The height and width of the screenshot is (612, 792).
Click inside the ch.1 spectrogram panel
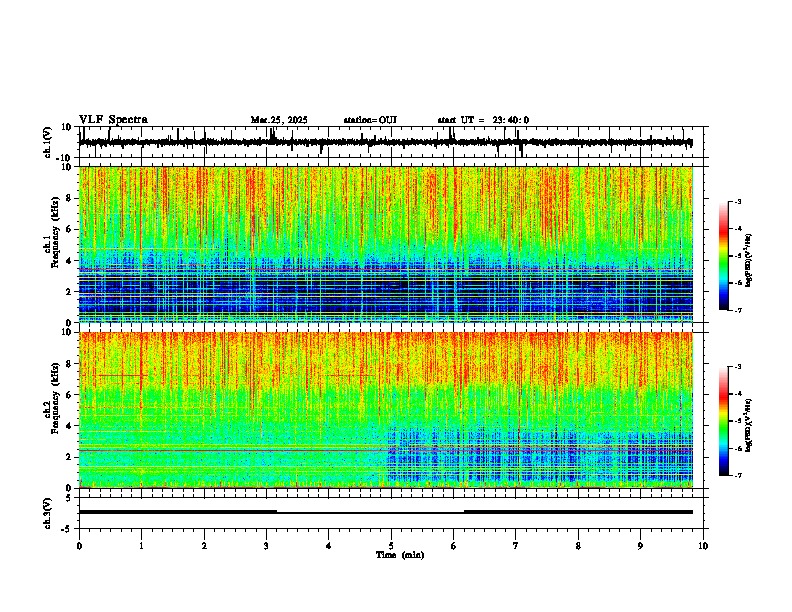(x=386, y=244)
